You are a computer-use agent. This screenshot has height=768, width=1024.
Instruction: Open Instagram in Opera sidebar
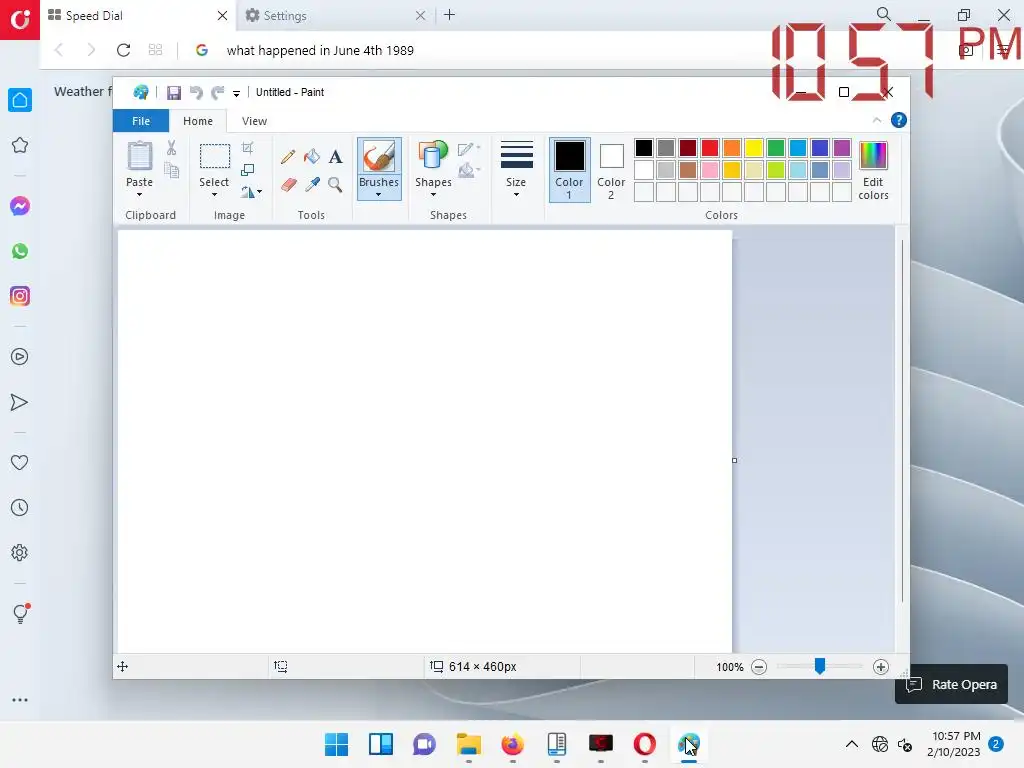(20, 296)
